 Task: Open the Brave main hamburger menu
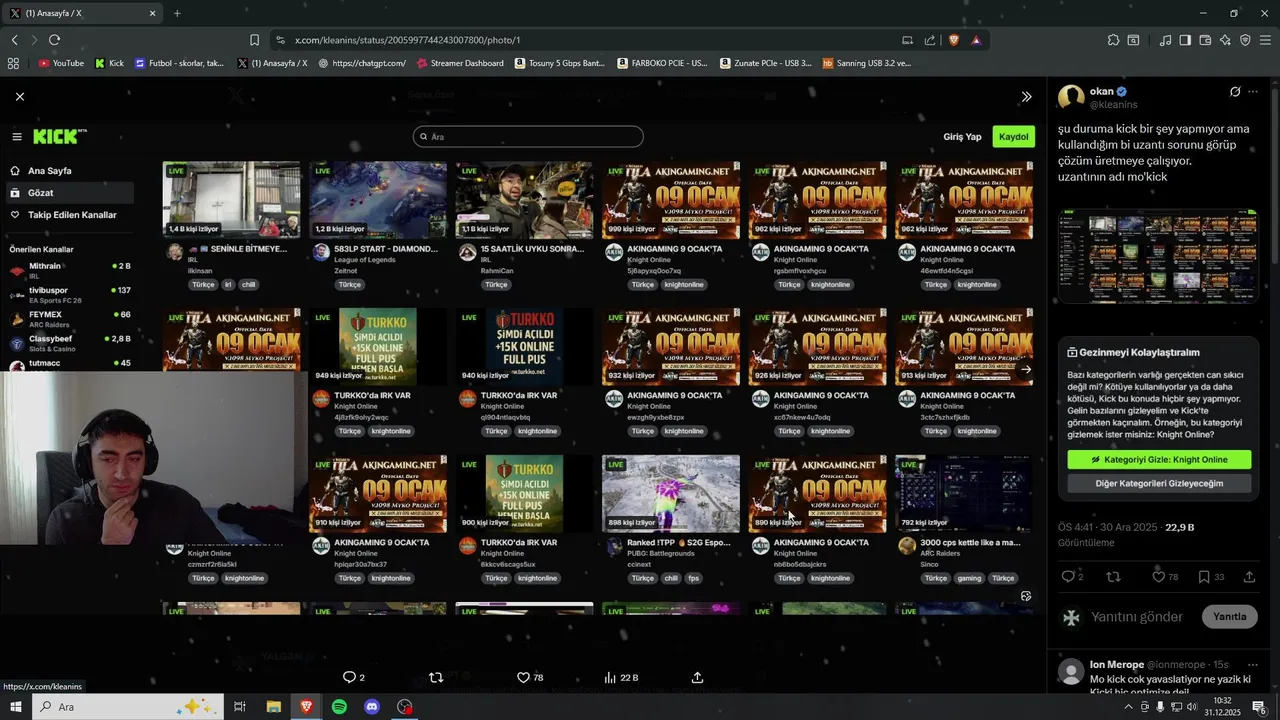(x=1266, y=40)
